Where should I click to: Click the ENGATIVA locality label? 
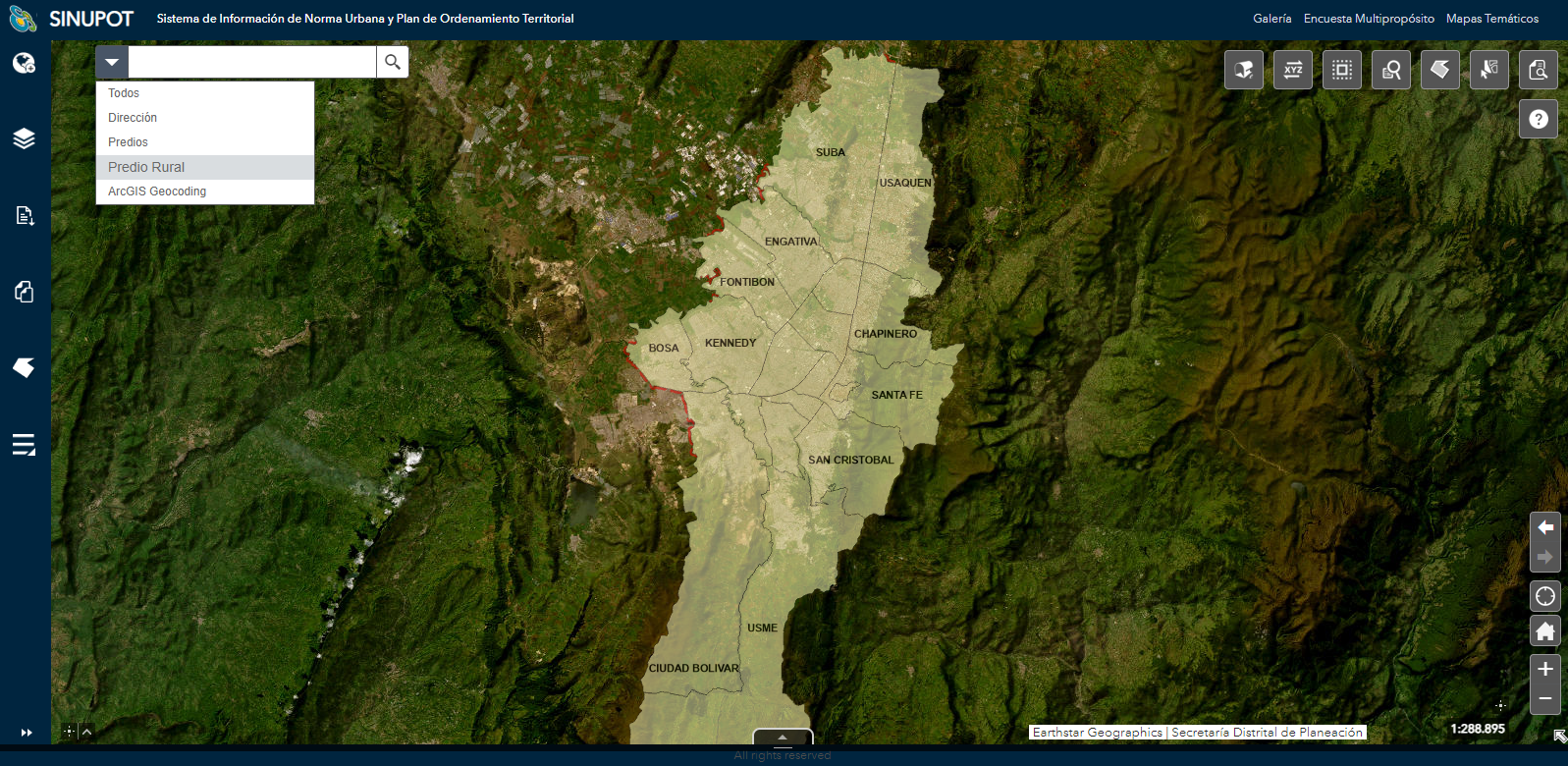[x=791, y=242]
